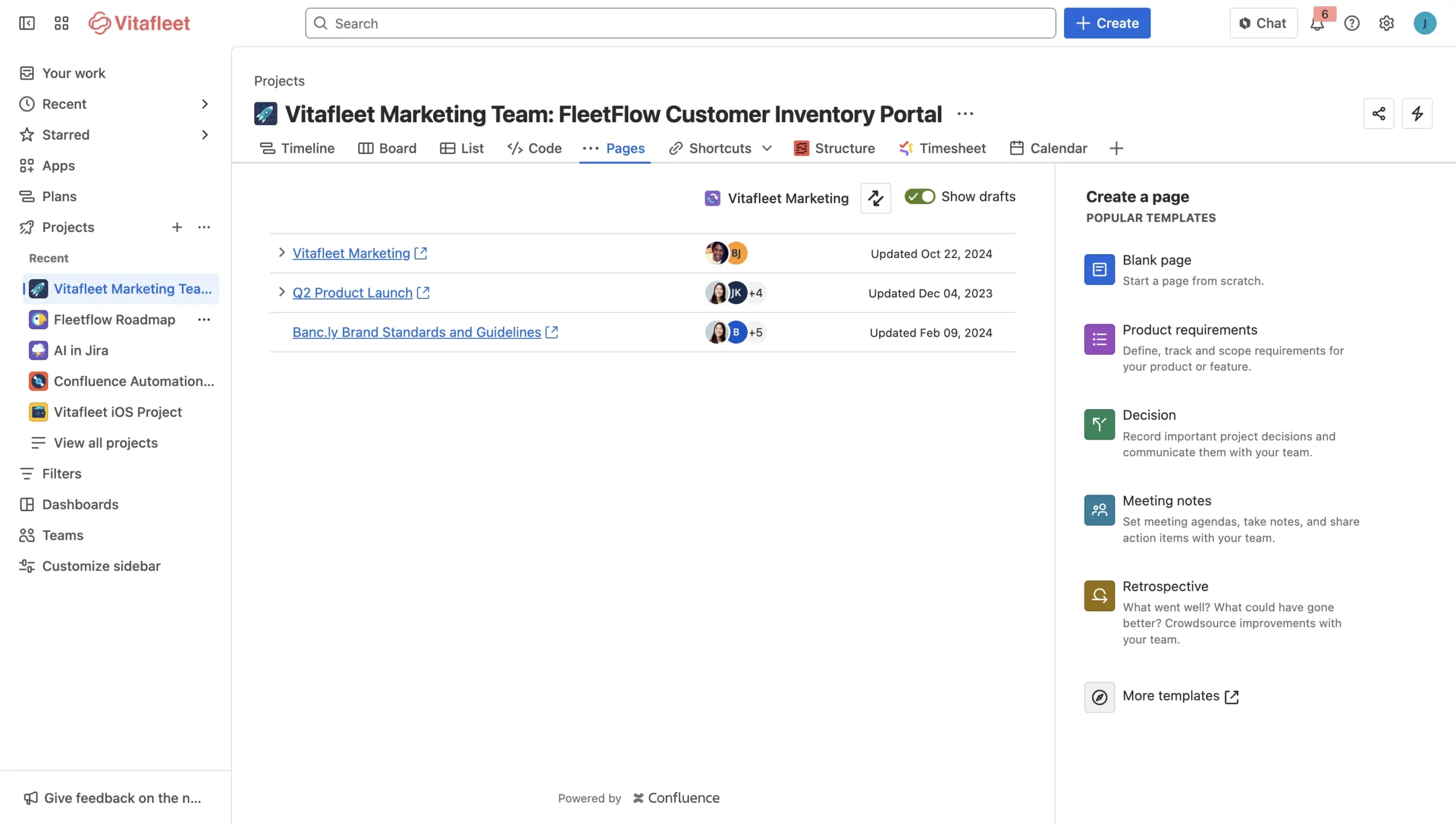
Task: Expand the Vitafleet Marketing page row
Action: point(282,252)
